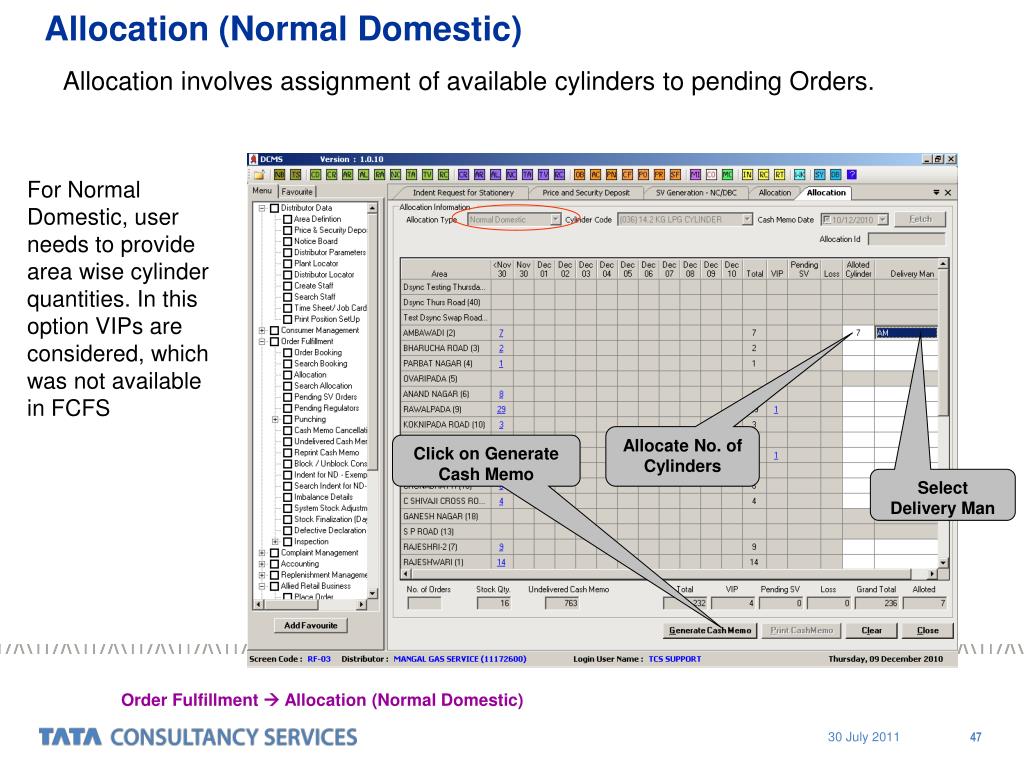Tick the Reprint Cash Memo checkbox
This screenshot has width=1024, height=768.
287,453
